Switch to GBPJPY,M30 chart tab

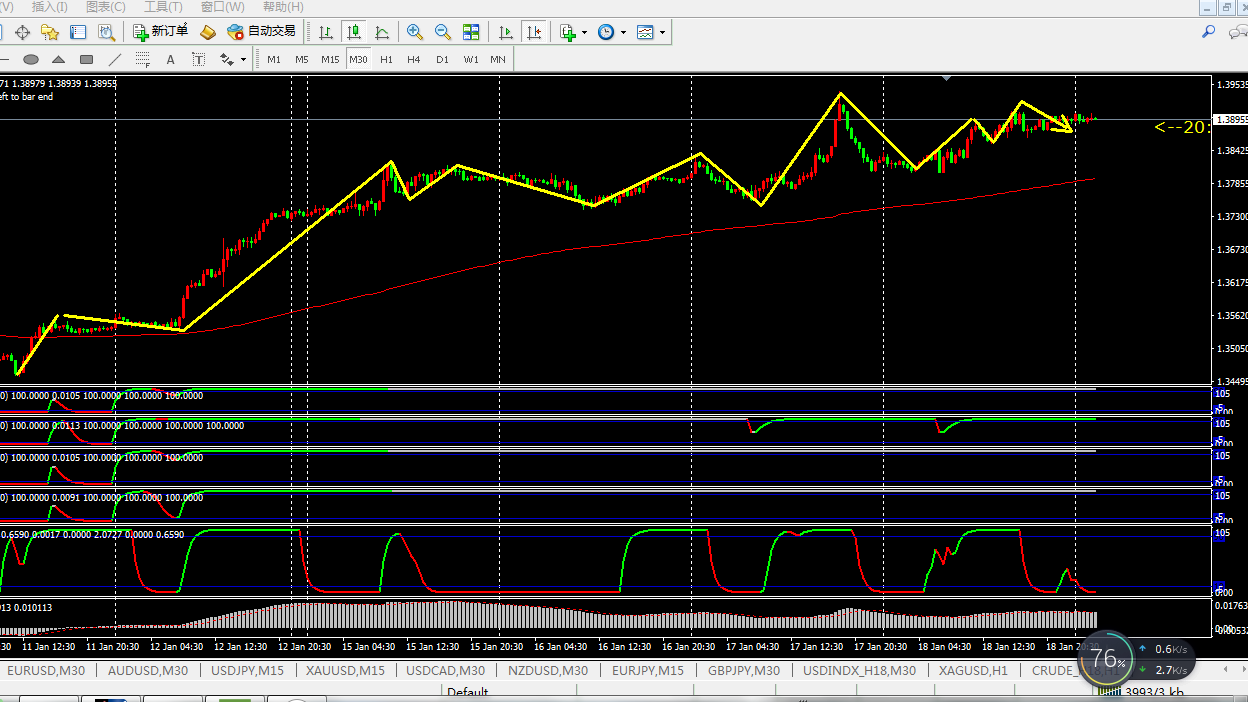744,671
